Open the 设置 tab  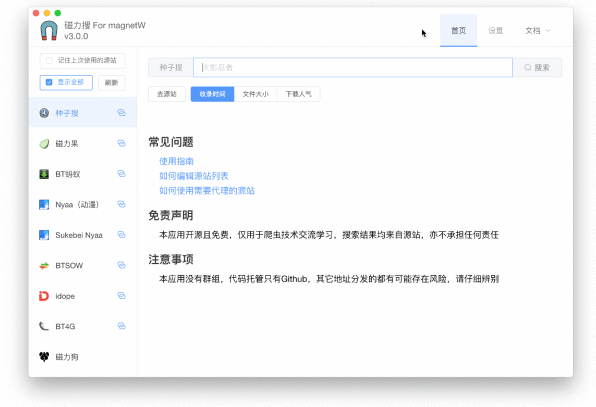pos(496,30)
